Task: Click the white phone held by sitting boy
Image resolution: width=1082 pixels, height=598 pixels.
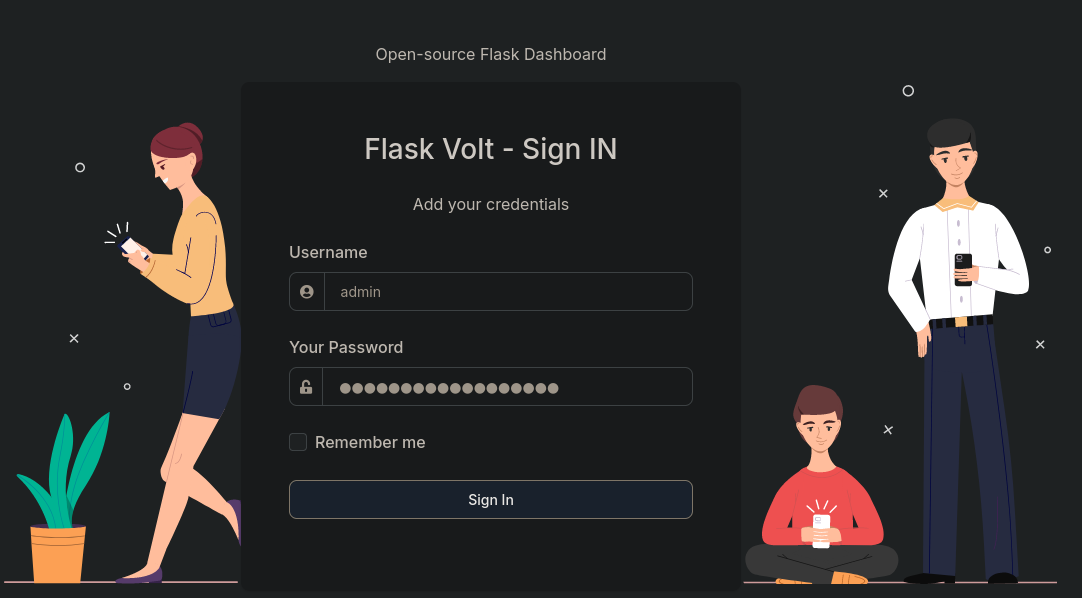Action: point(821,531)
